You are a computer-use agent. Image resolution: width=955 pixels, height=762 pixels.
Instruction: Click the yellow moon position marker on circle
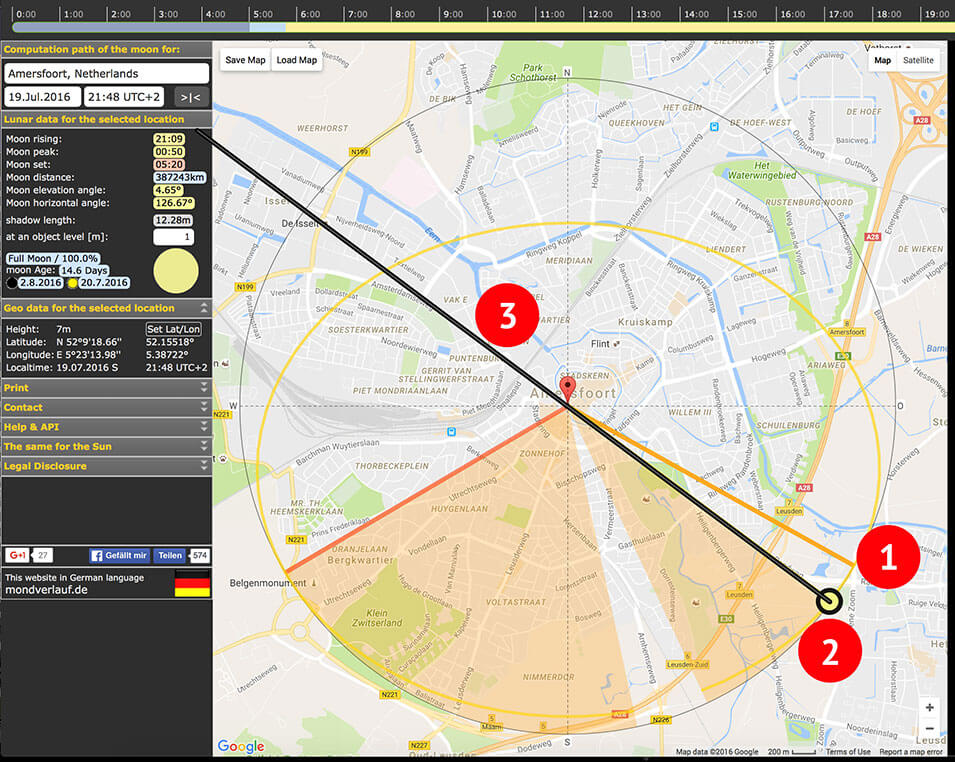coord(829,601)
